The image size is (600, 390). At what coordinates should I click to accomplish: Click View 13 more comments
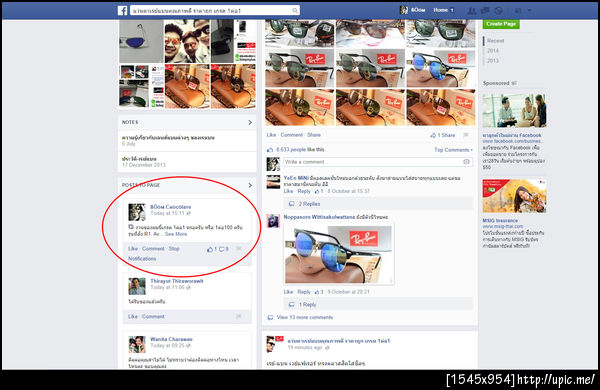click(x=305, y=317)
